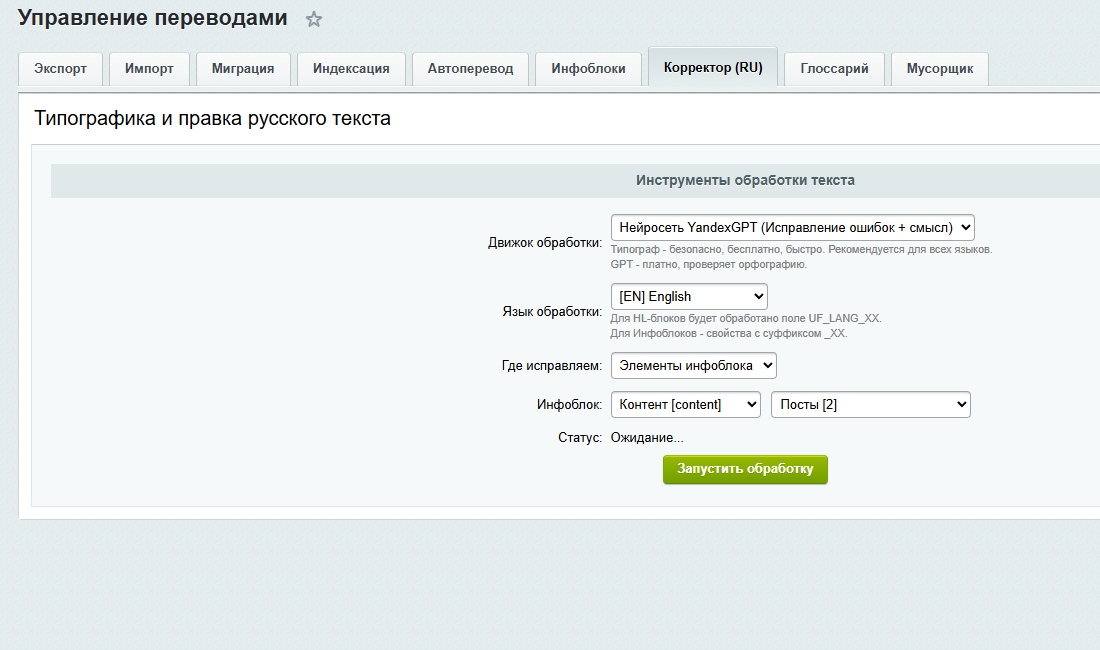Expand the Посты [2] infoblock dropdown
This screenshot has width=1100, height=650.
click(870, 404)
